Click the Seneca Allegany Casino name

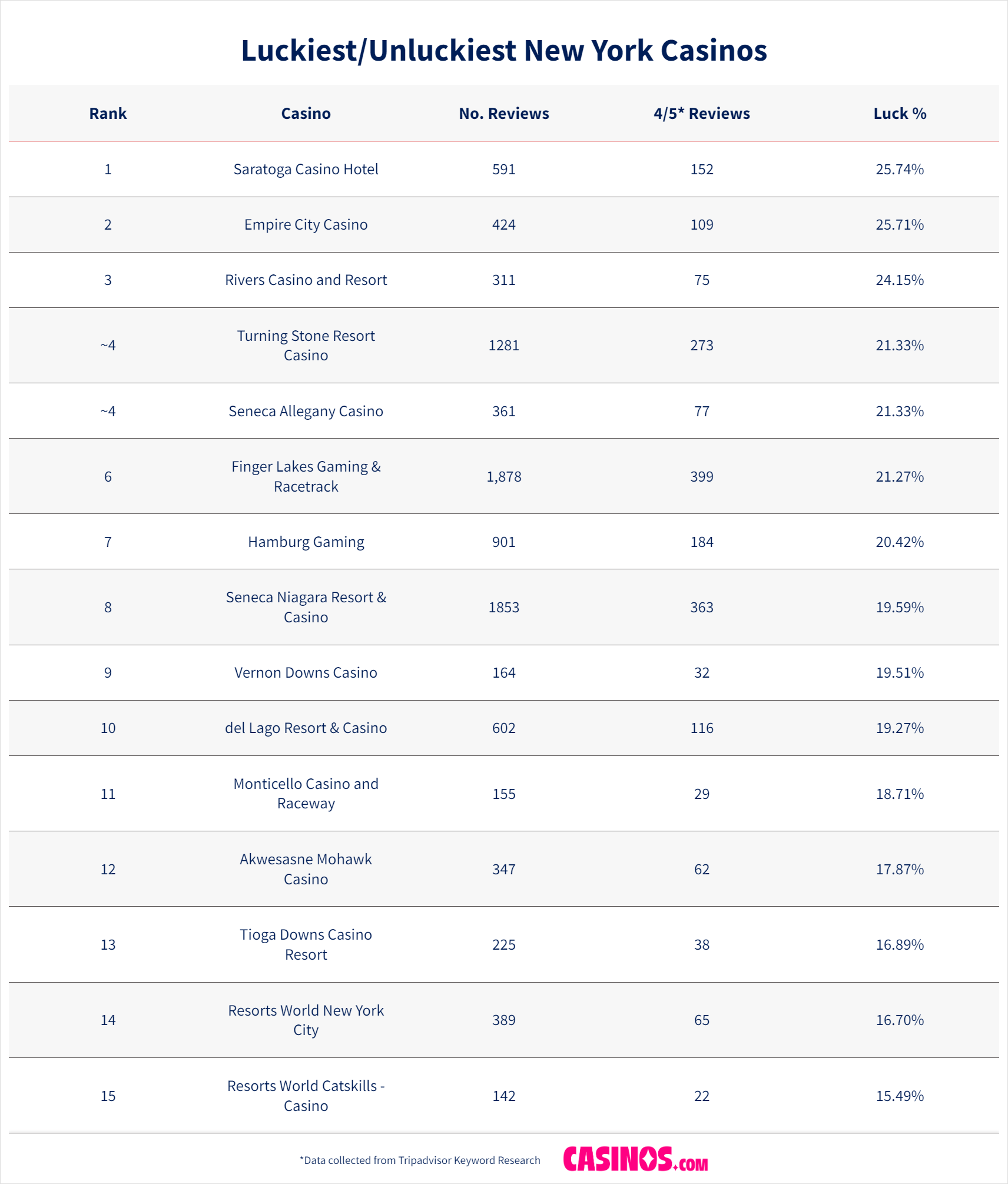coord(306,412)
